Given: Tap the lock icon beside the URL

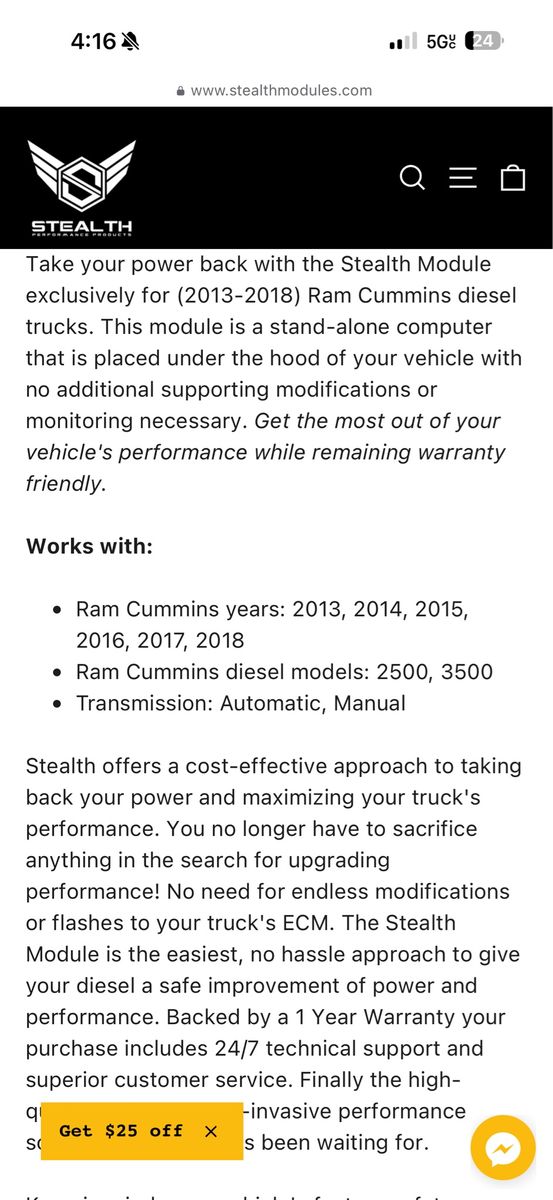Looking at the screenshot, I should (x=181, y=90).
